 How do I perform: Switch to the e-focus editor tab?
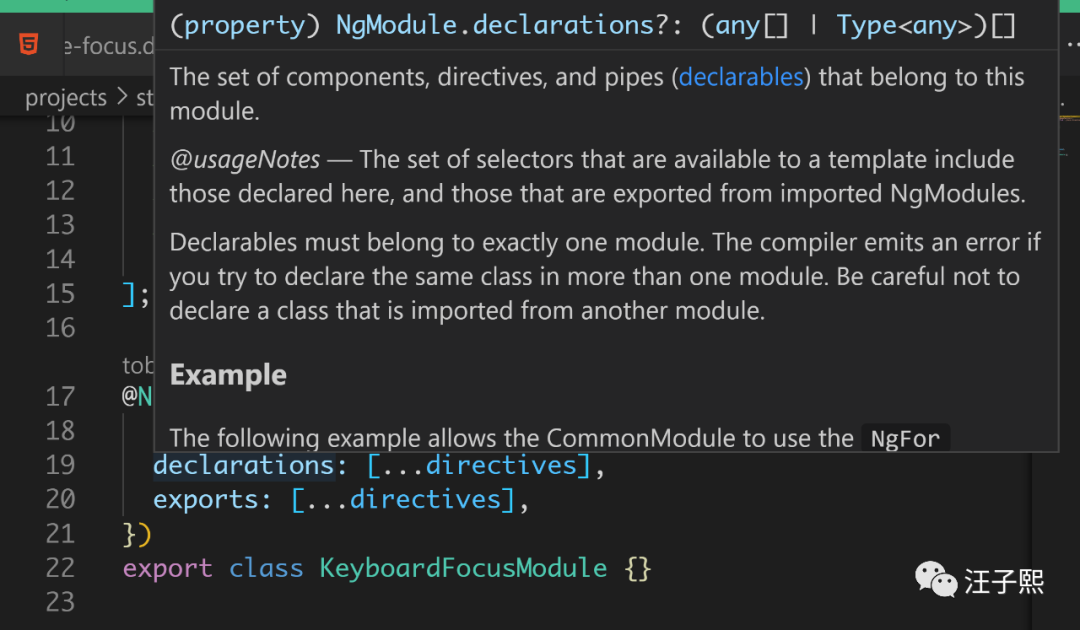click(105, 46)
